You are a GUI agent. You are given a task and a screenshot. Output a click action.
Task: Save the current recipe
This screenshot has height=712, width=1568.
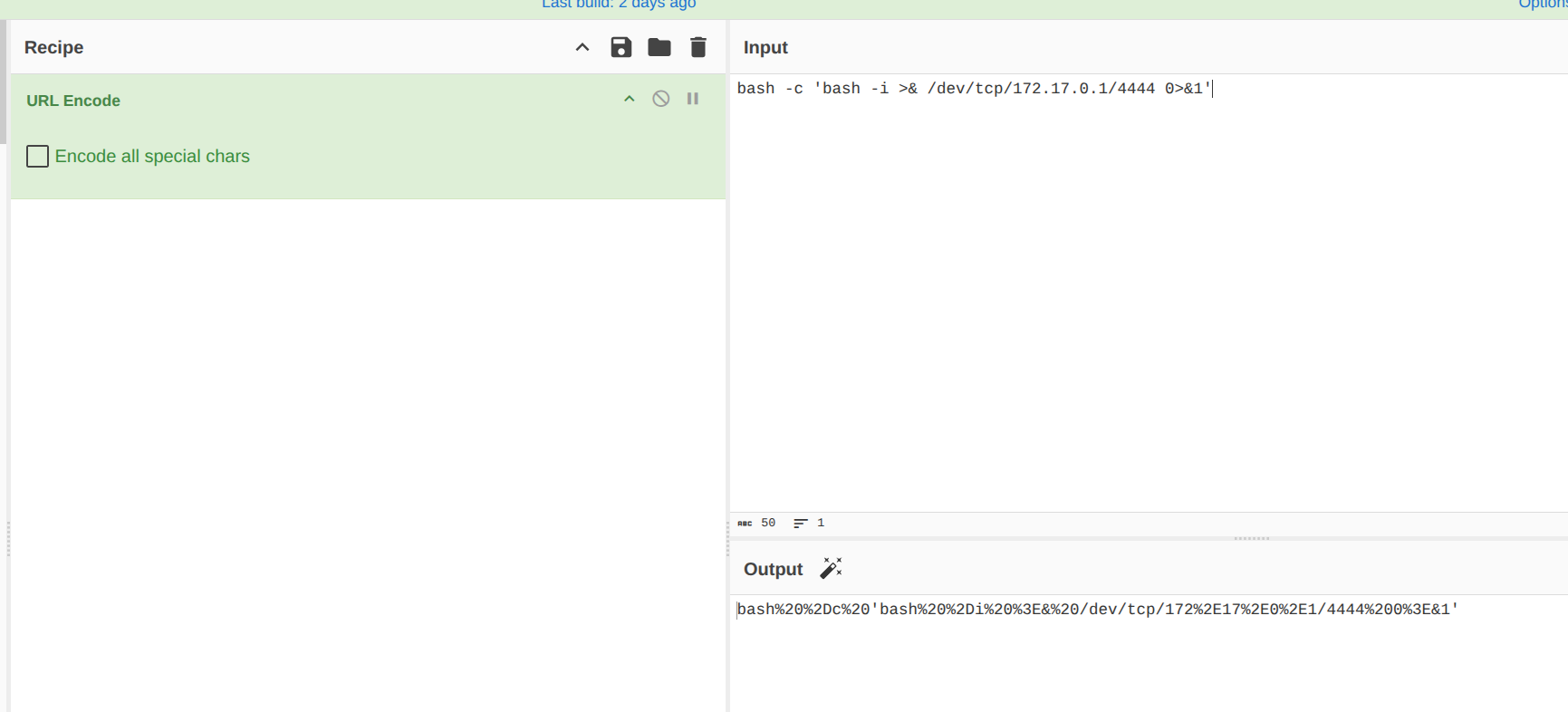tap(620, 47)
